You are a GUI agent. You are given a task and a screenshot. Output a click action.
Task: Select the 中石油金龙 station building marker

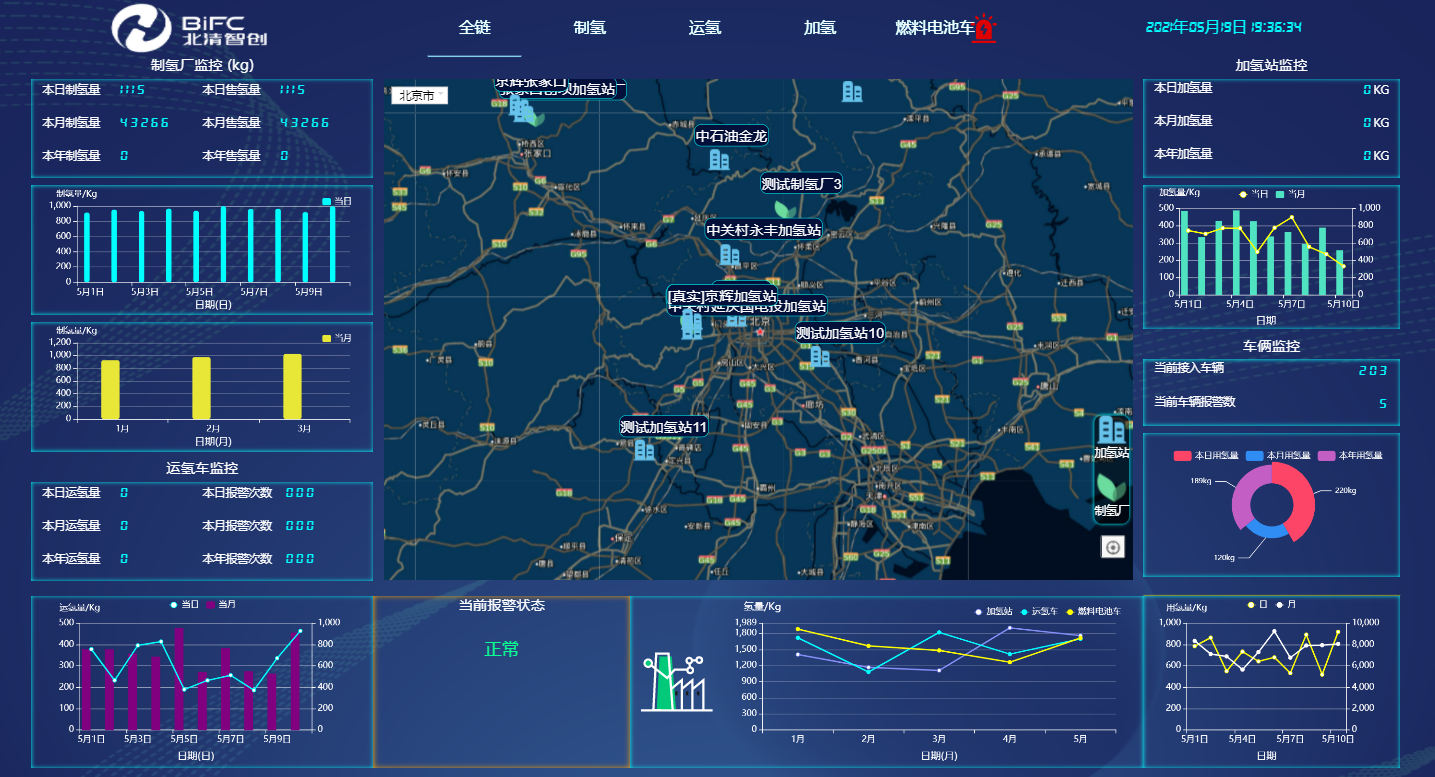719,159
